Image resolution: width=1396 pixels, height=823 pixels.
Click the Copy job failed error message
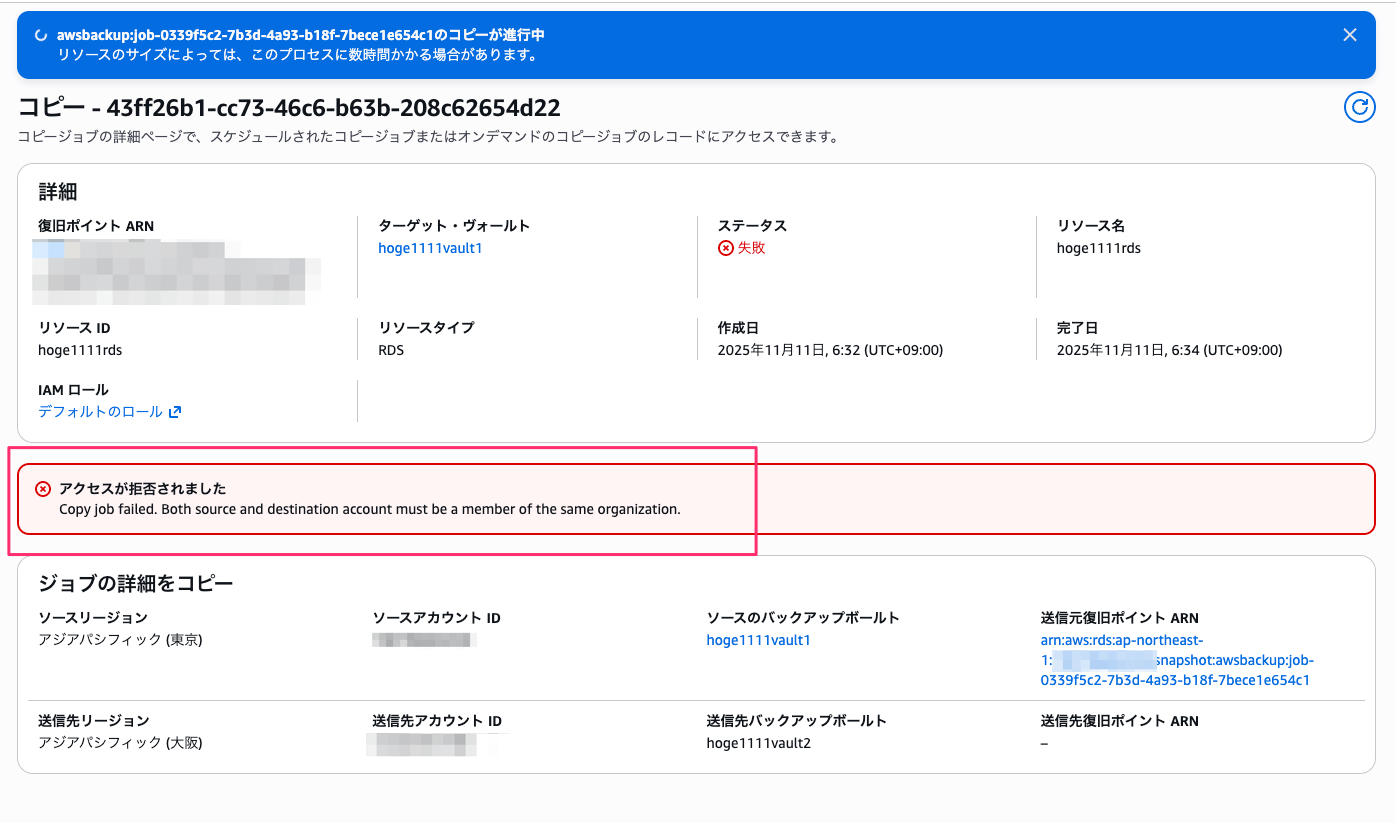(x=369, y=509)
